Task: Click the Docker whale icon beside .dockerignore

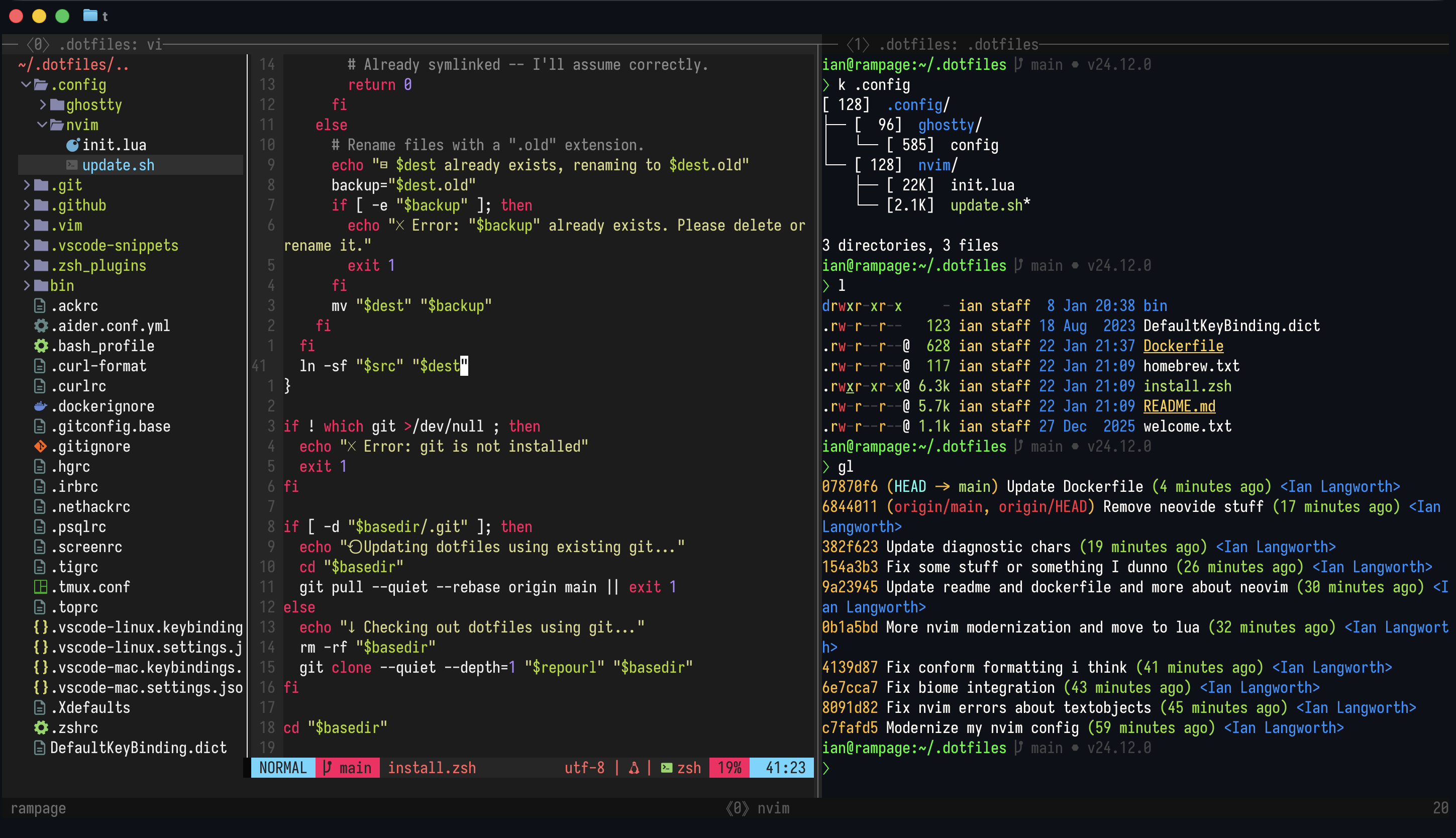Action: [39, 406]
